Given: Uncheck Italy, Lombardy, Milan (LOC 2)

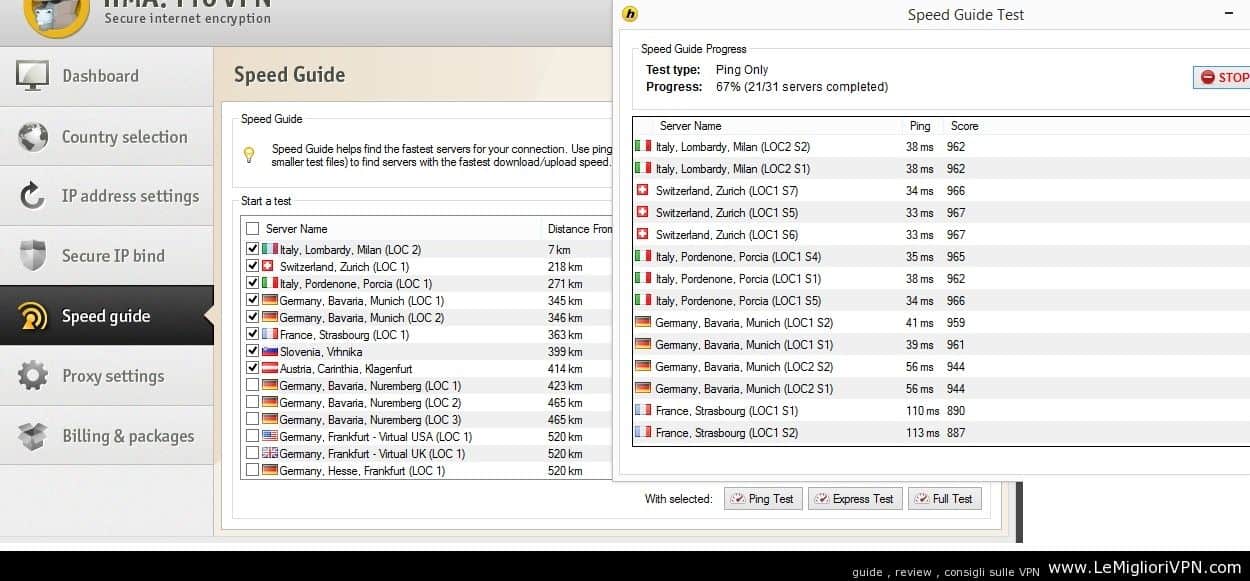Looking at the screenshot, I should [x=252, y=250].
